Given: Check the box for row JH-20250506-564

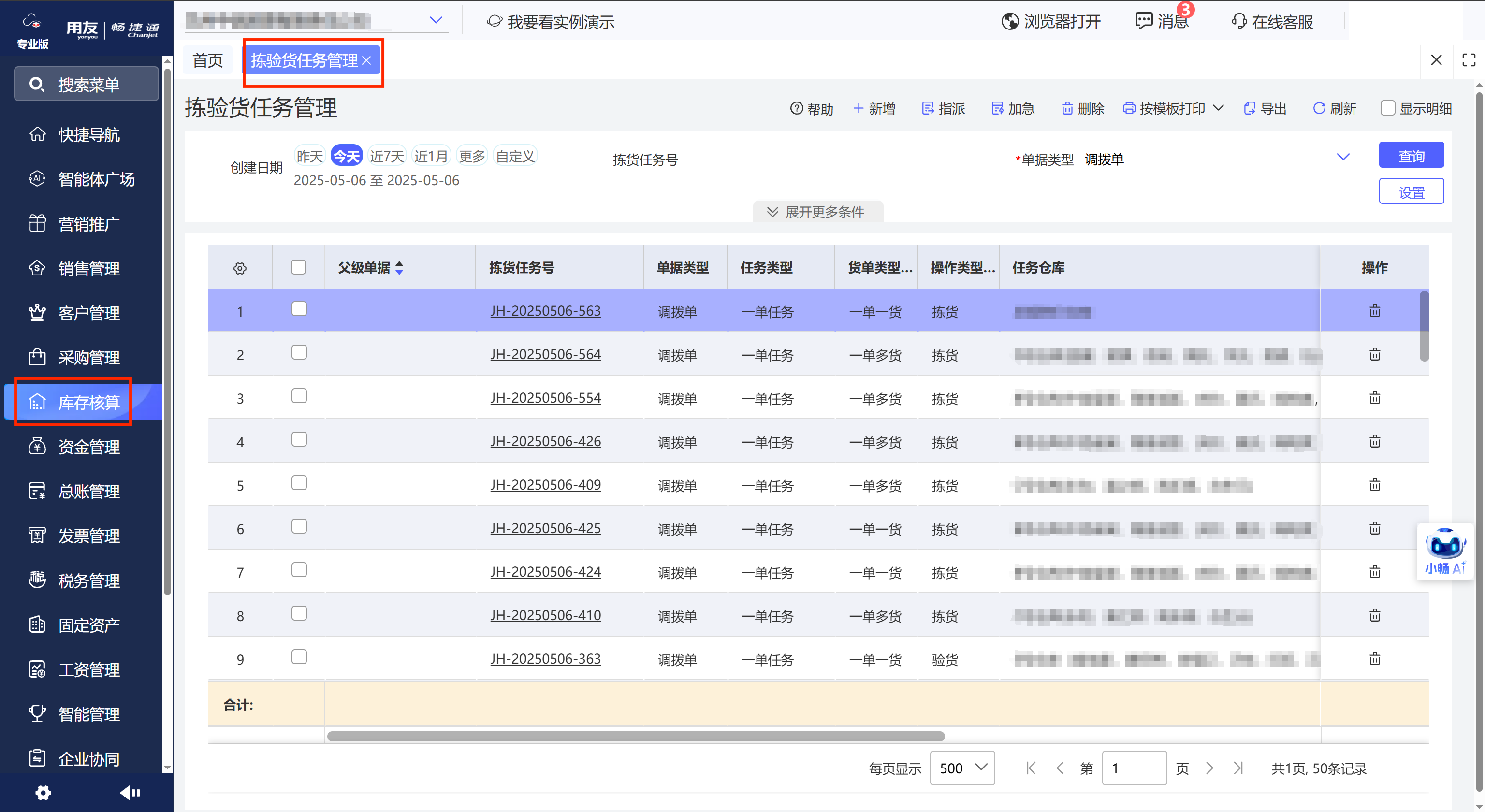Looking at the screenshot, I should tap(299, 352).
